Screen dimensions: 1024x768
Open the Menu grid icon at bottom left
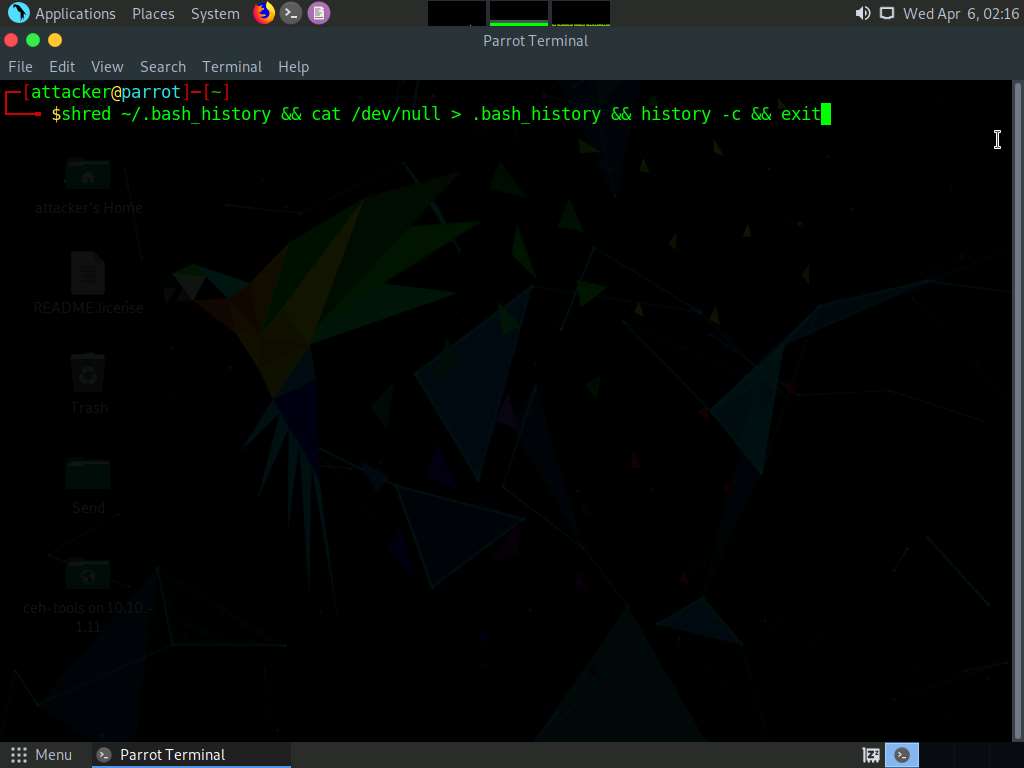18,755
